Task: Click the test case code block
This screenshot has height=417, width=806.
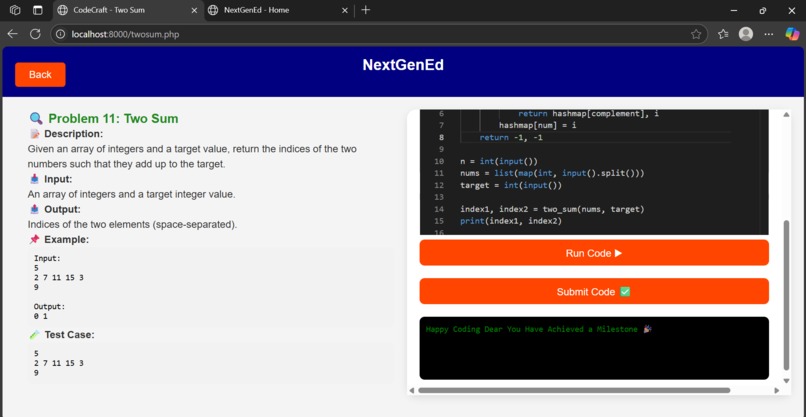Action: click(211, 363)
